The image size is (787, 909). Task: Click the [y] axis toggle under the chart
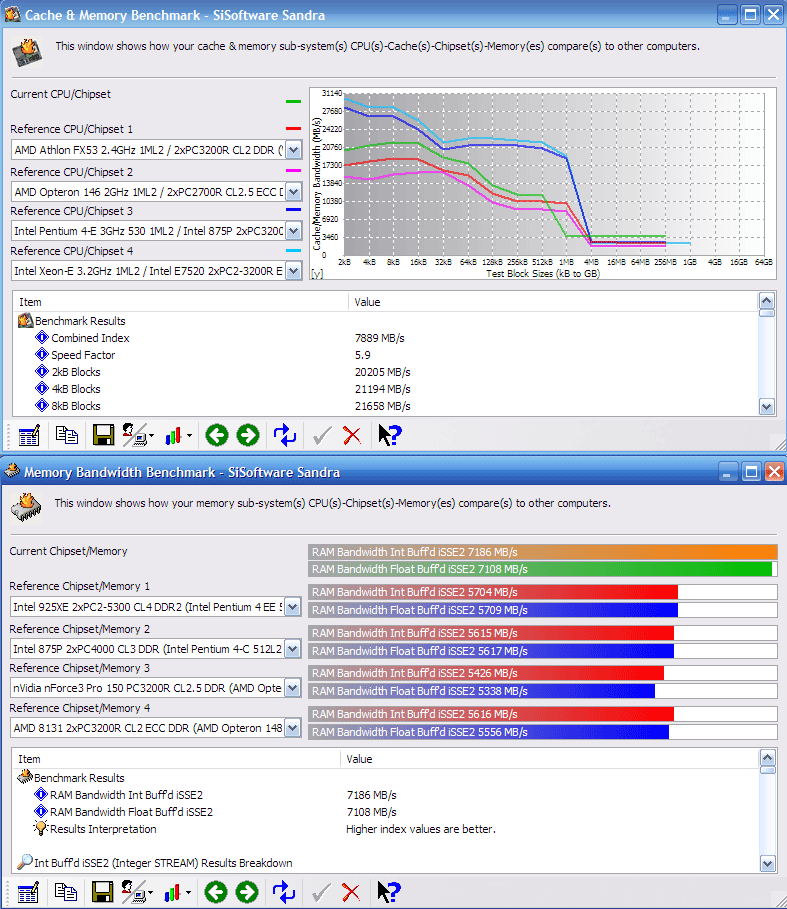coord(316,274)
